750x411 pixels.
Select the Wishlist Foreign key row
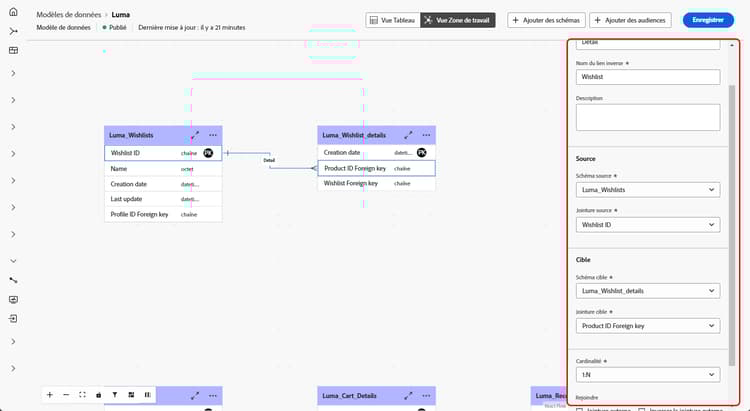pyautogui.click(x=376, y=183)
